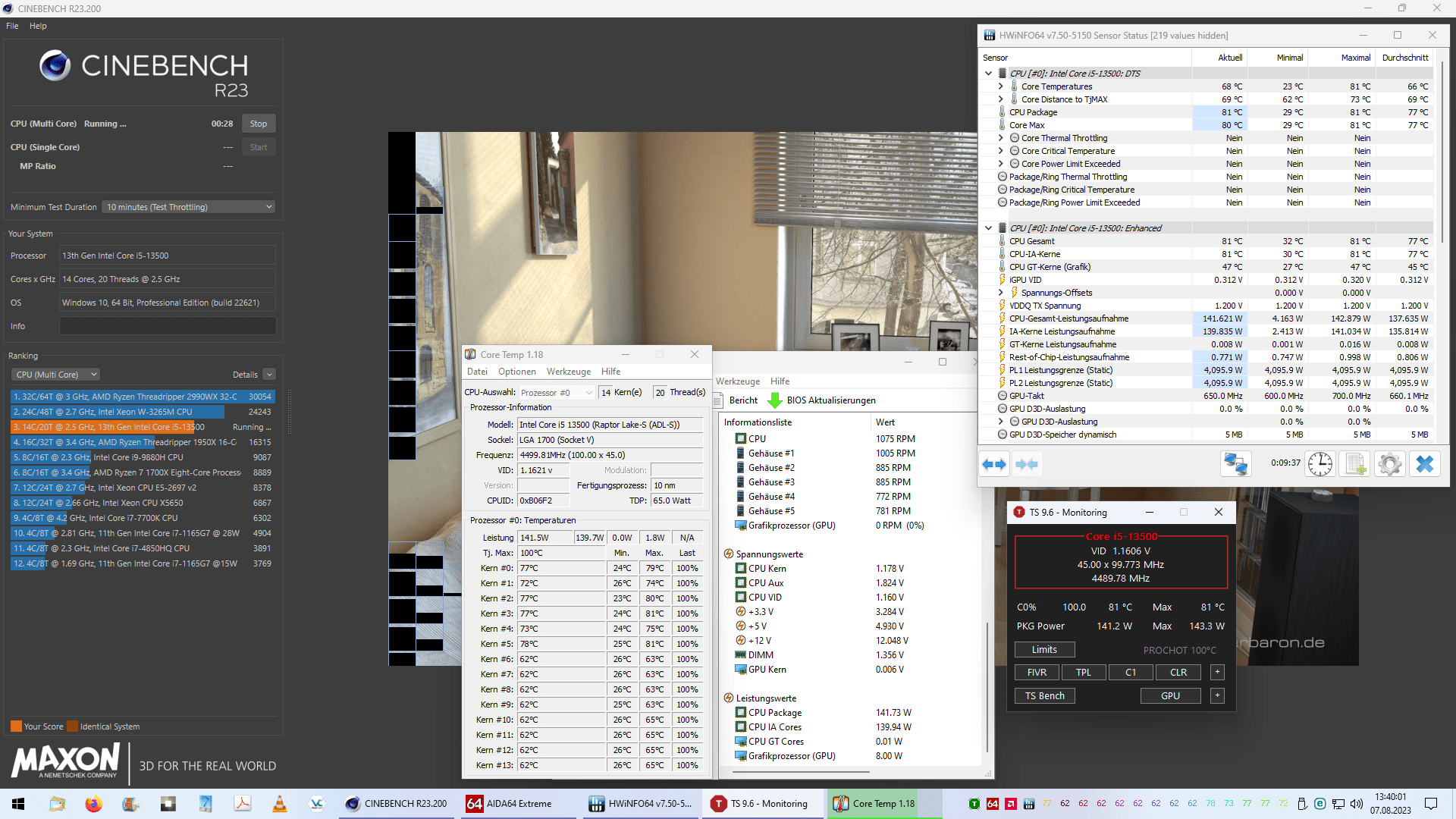Click CLR to clear ThrottleStop max values
The width and height of the screenshot is (1456, 819).
click(x=1178, y=673)
